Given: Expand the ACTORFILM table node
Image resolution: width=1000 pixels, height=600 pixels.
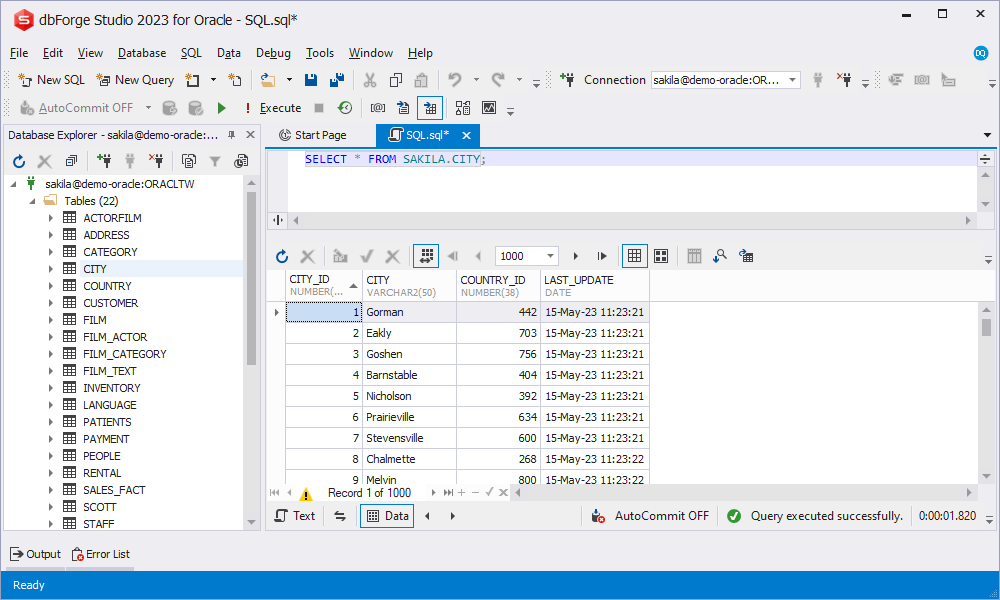Looking at the screenshot, I should (x=51, y=218).
